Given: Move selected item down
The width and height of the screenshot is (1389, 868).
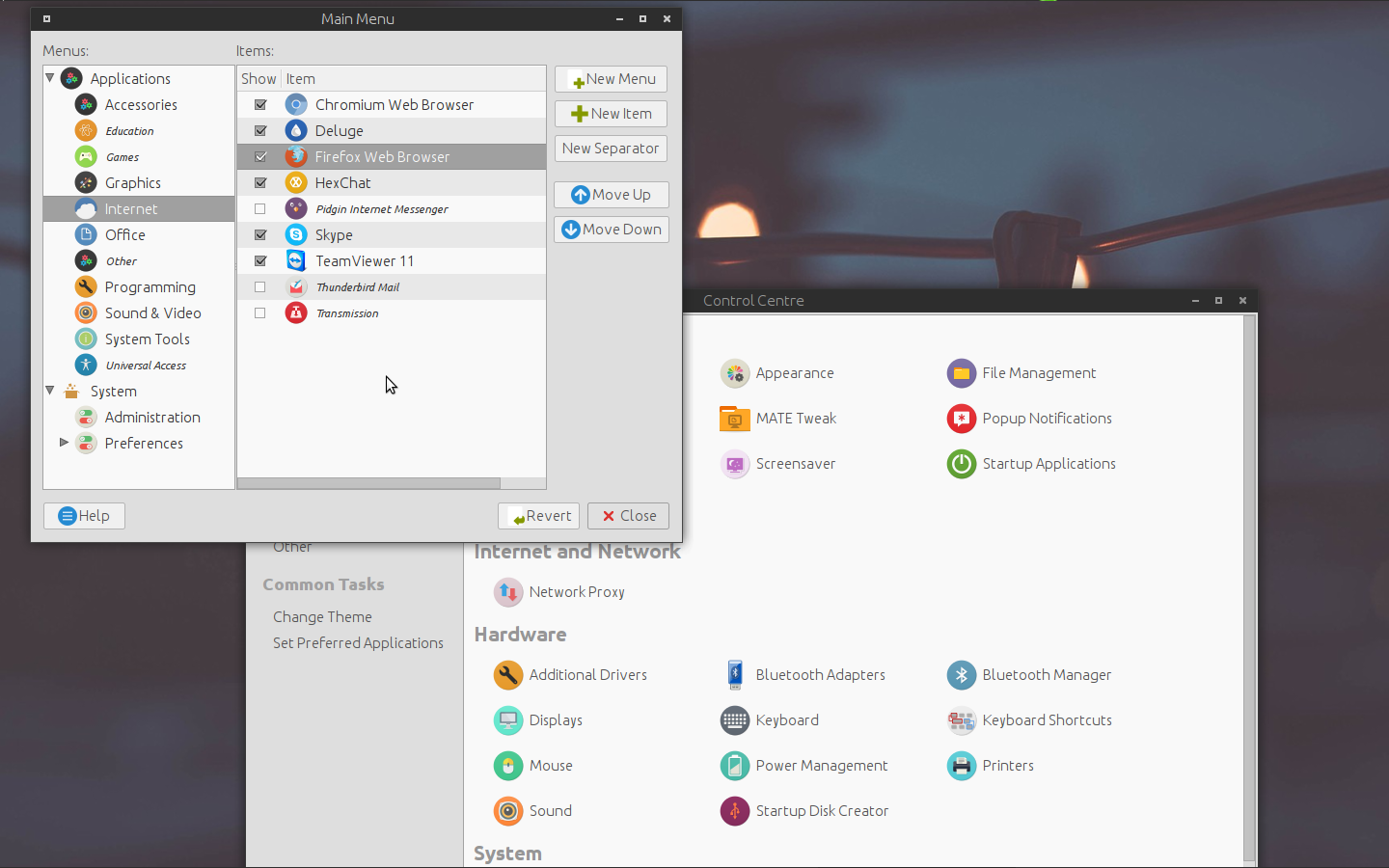Looking at the screenshot, I should [611, 230].
